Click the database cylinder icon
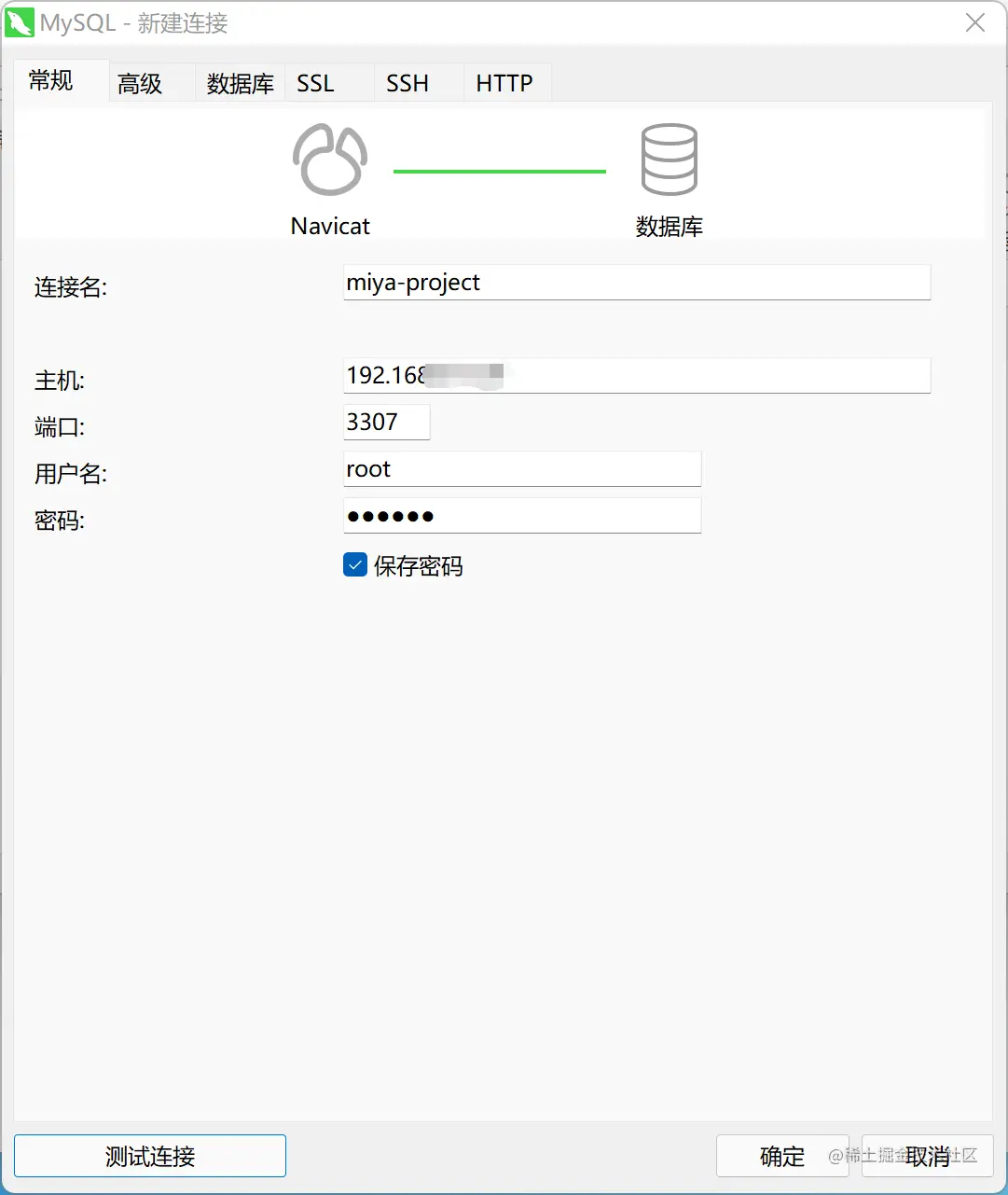 click(670, 160)
